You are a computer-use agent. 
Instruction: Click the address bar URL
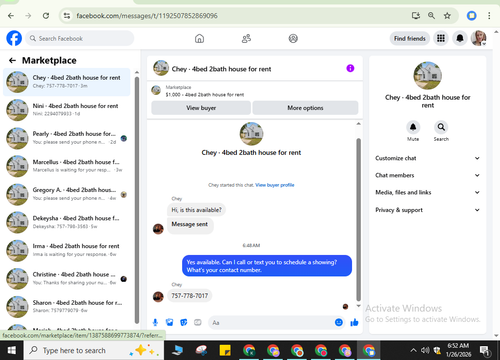(x=147, y=16)
